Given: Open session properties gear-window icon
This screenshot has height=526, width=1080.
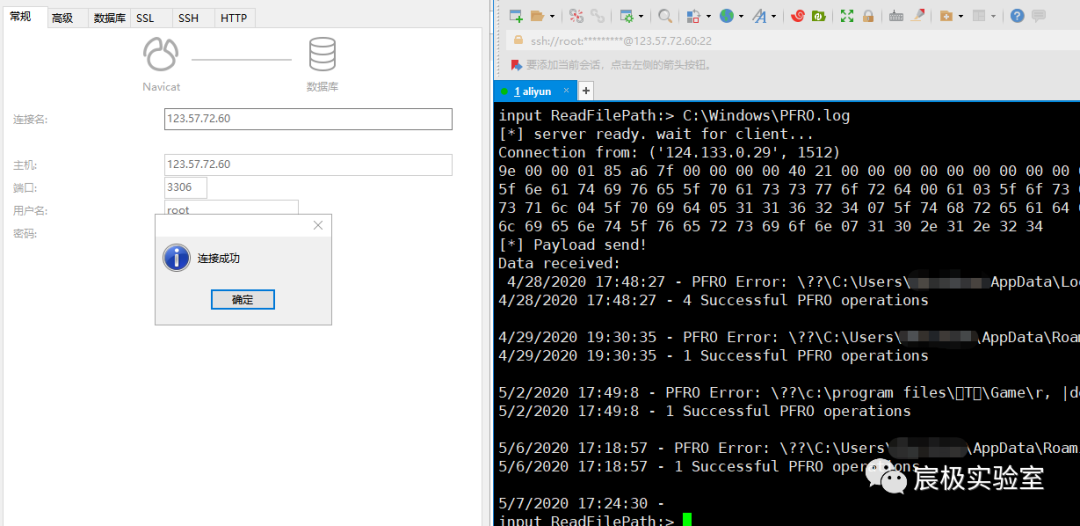Looking at the screenshot, I should coord(627,16).
